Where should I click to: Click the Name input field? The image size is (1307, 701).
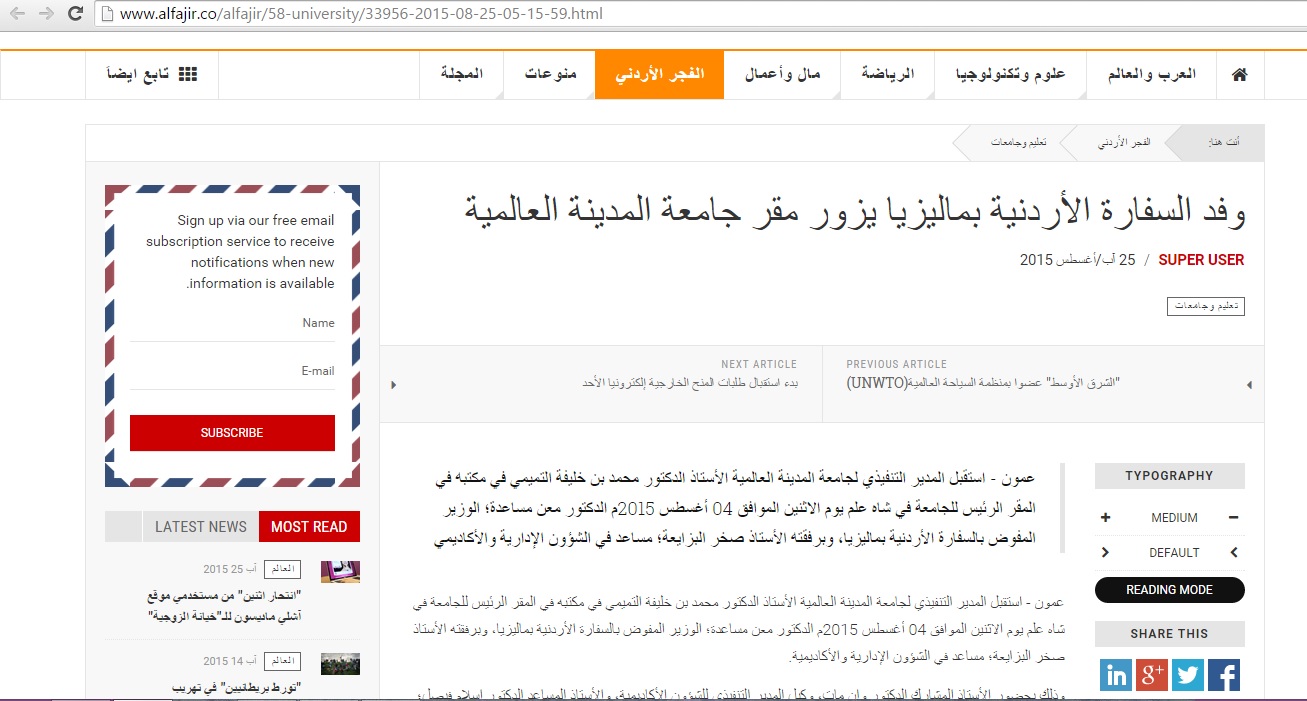[x=232, y=324]
